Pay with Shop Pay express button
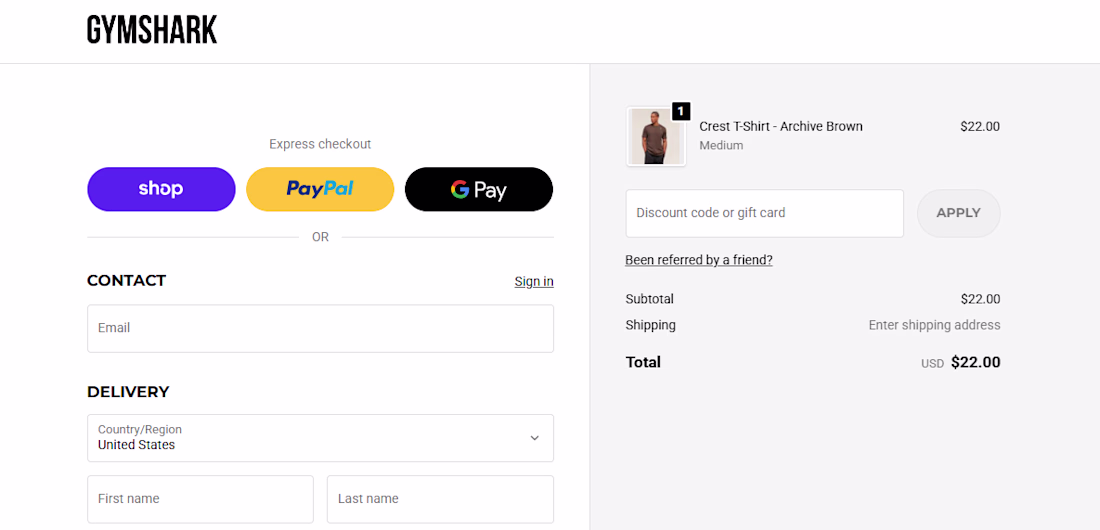This screenshot has height=530, width=1100. 161,189
